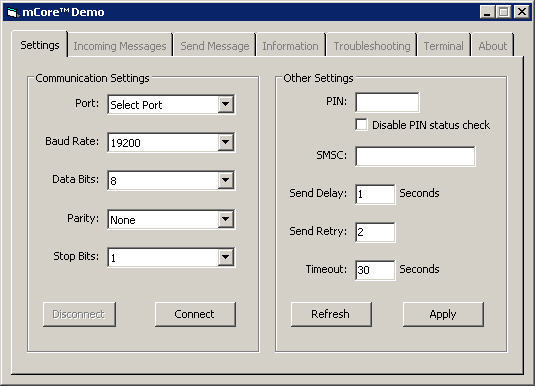Image resolution: width=535 pixels, height=386 pixels.
Task: Click the Refresh button
Action: [x=331, y=314]
